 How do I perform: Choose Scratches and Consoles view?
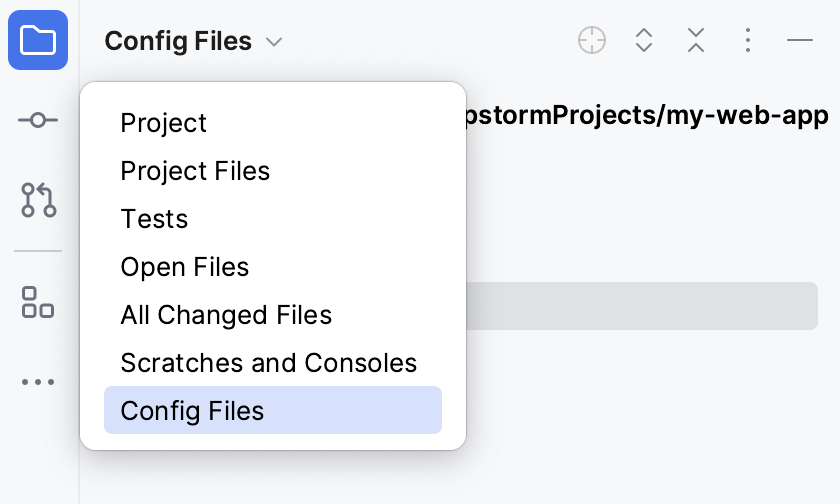(268, 363)
